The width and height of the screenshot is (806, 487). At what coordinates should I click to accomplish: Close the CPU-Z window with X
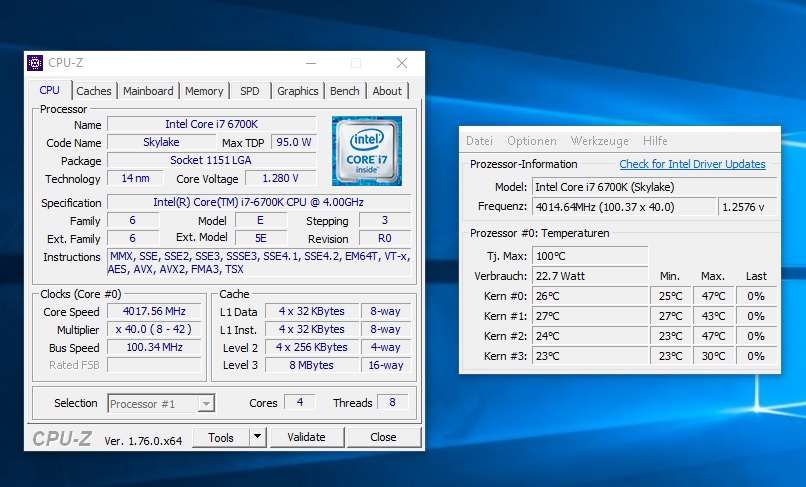pos(402,63)
